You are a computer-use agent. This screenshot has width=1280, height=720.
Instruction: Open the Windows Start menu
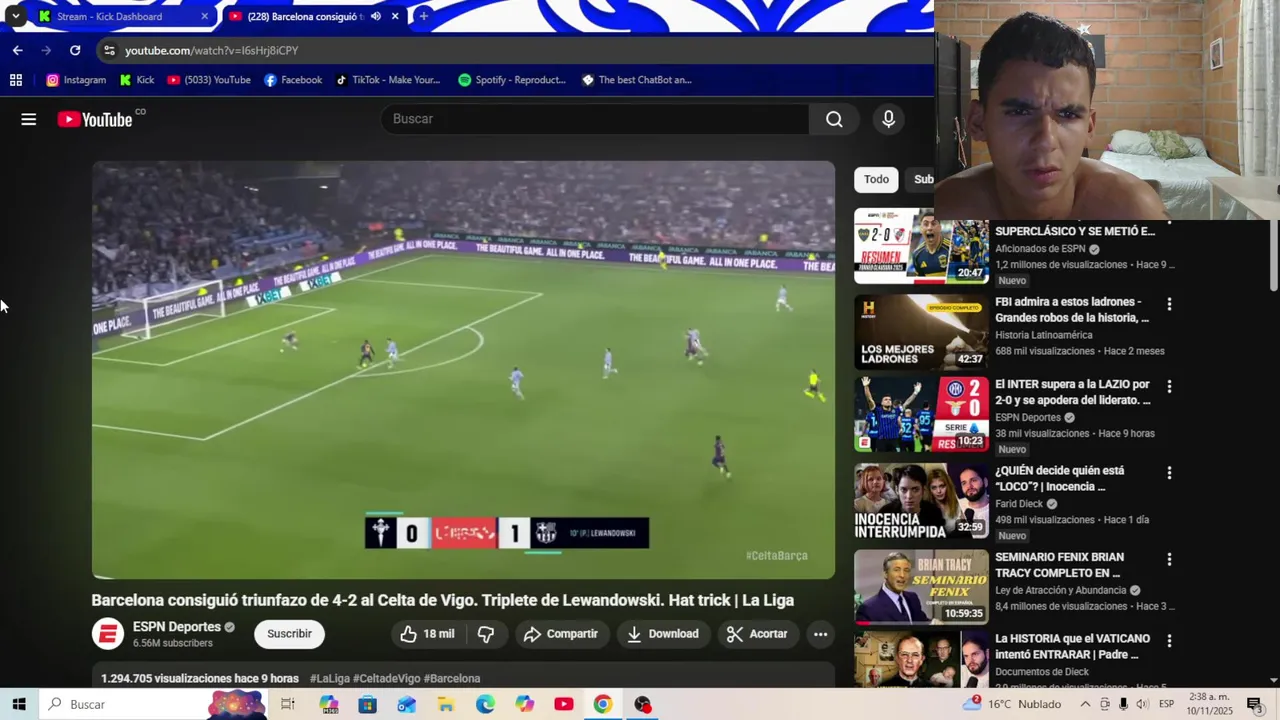(19, 704)
